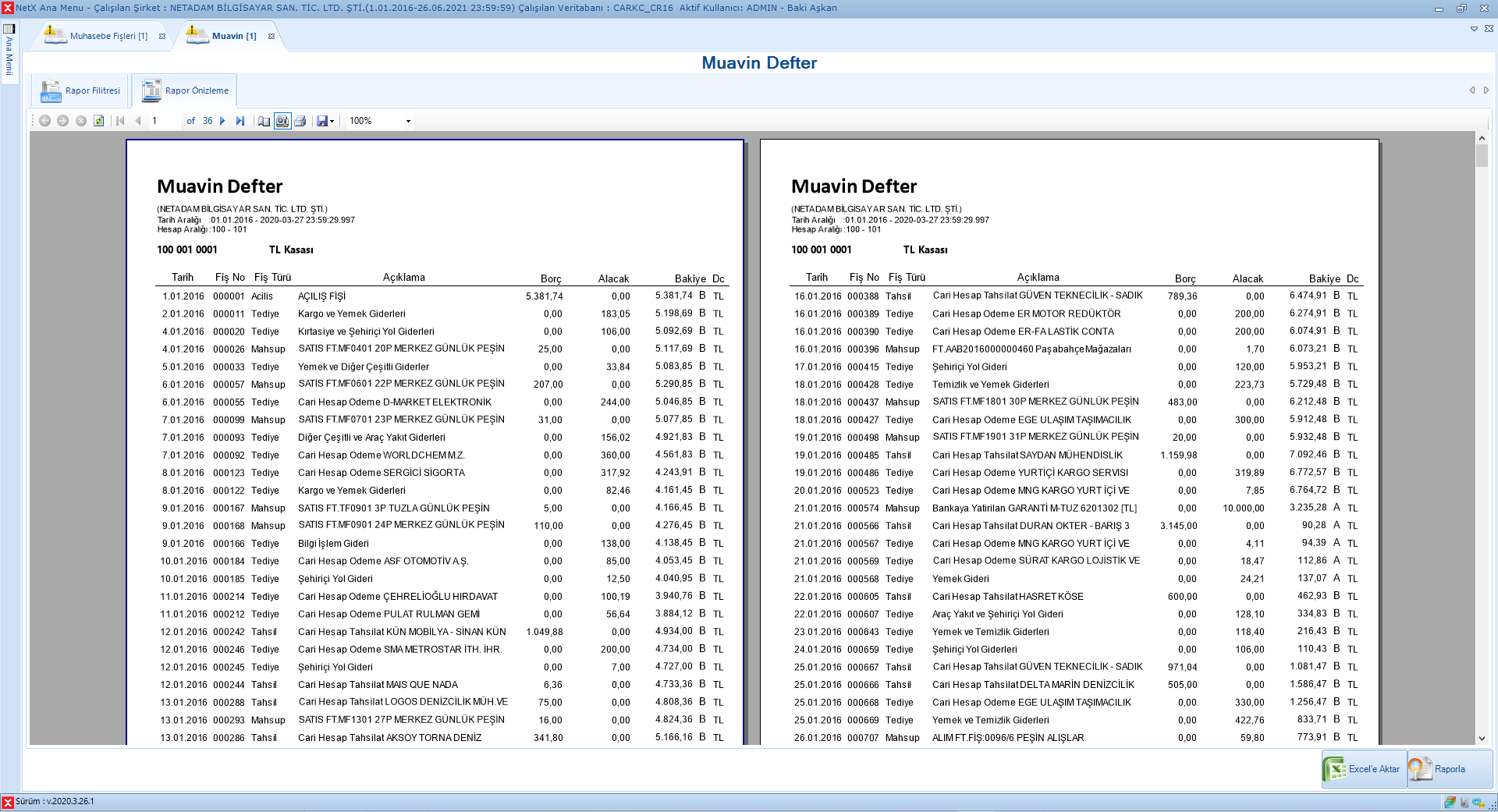The width and height of the screenshot is (1498, 812).
Task: Click the current page number field
Action: [x=164, y=121]
